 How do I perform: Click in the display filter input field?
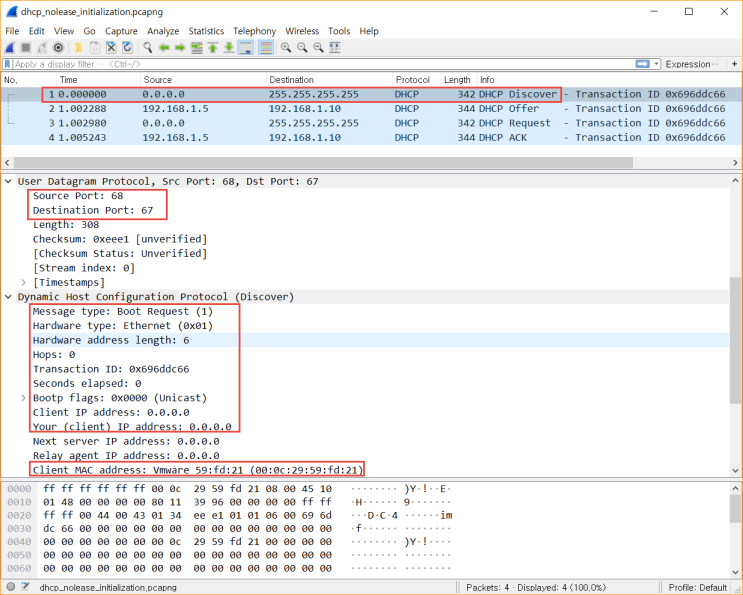[x=322, y=64]
